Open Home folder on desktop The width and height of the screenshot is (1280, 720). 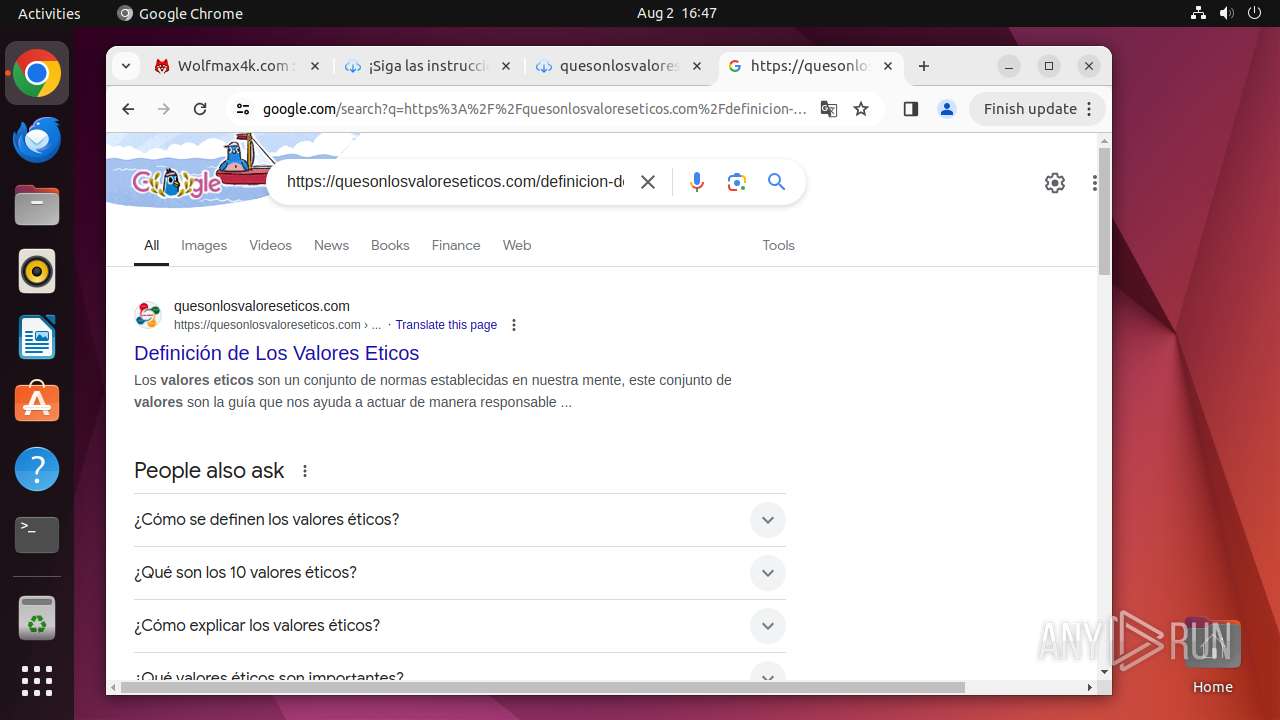[1212, 657]
